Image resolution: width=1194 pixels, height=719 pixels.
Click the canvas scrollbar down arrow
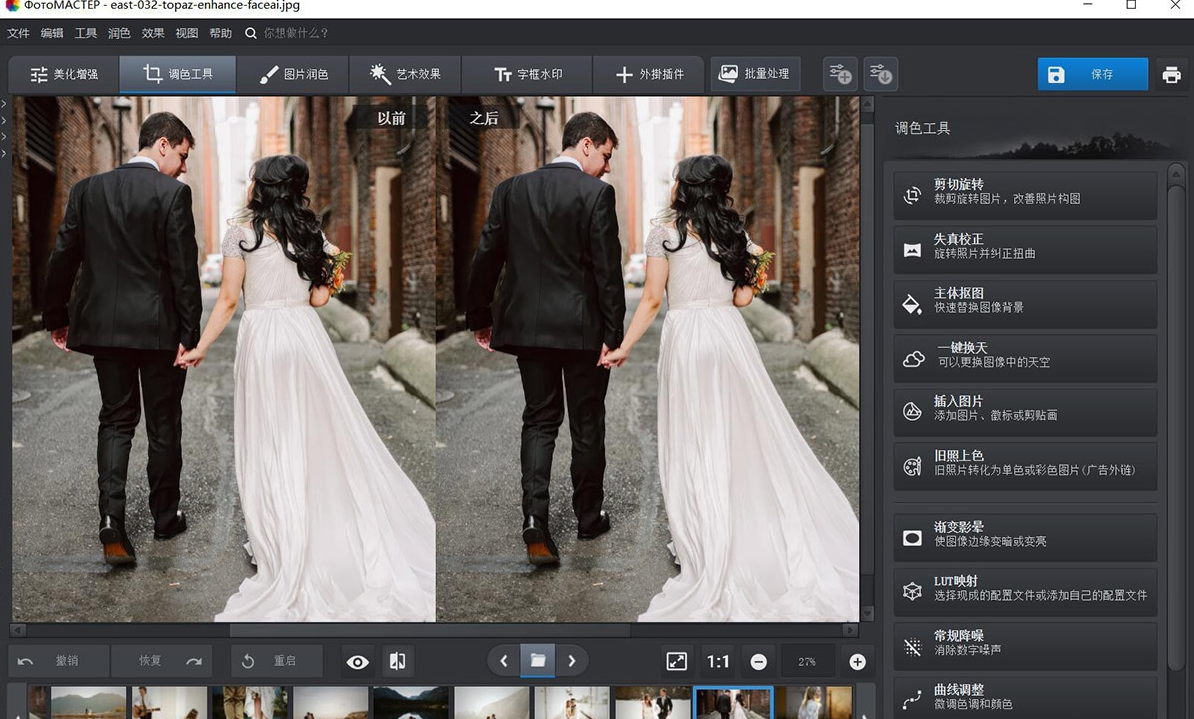(867, 614)
